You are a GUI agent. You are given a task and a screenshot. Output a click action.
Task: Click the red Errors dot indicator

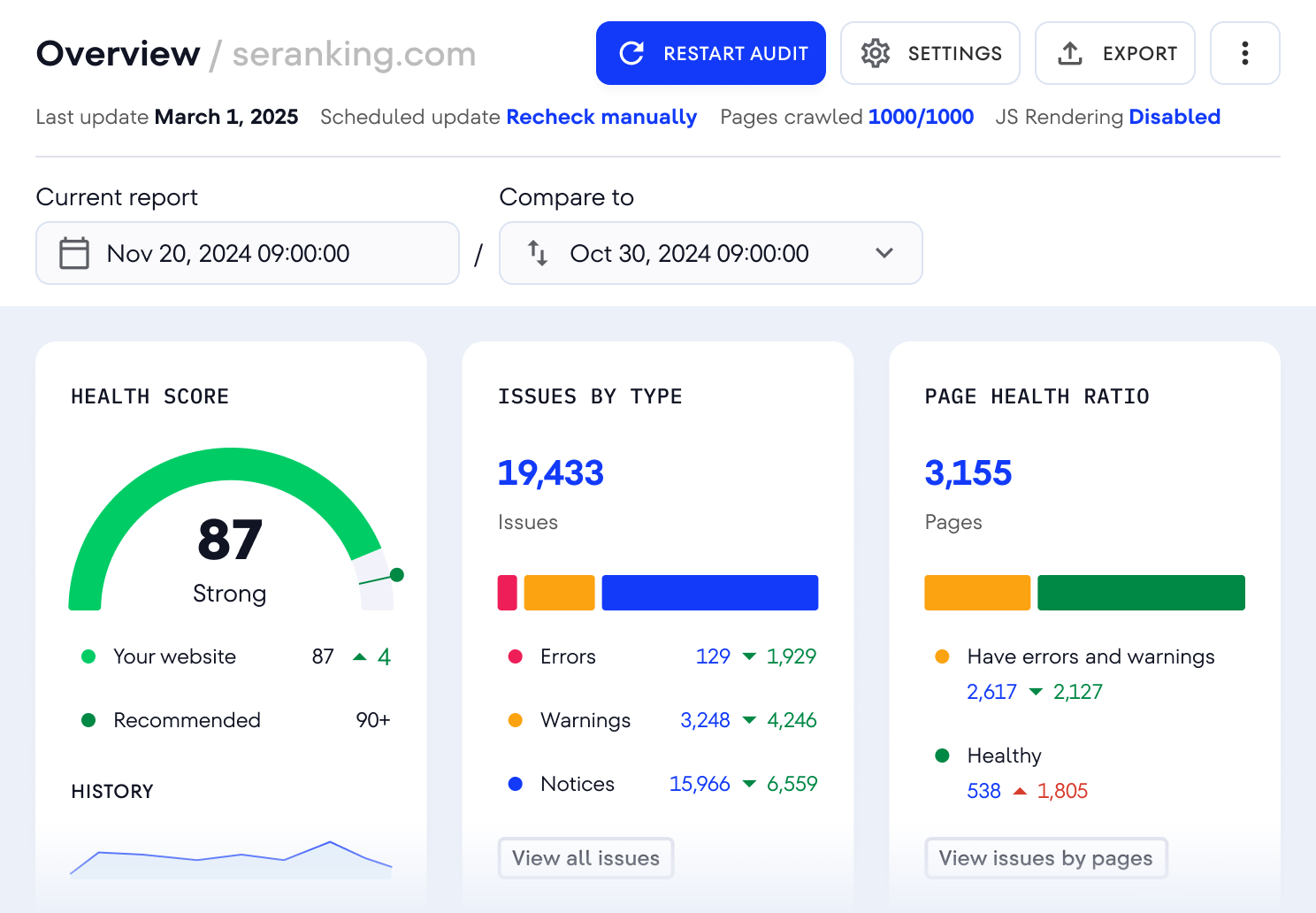click(x=515, y=656)
